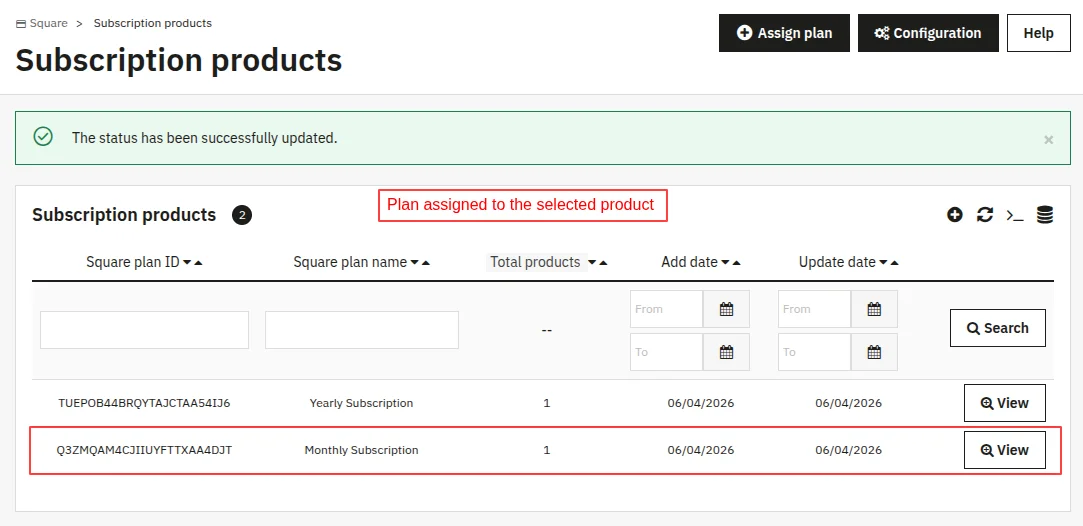Sort Square plan ID descending
Screen dimensions: 1083x526
(186, 262)
